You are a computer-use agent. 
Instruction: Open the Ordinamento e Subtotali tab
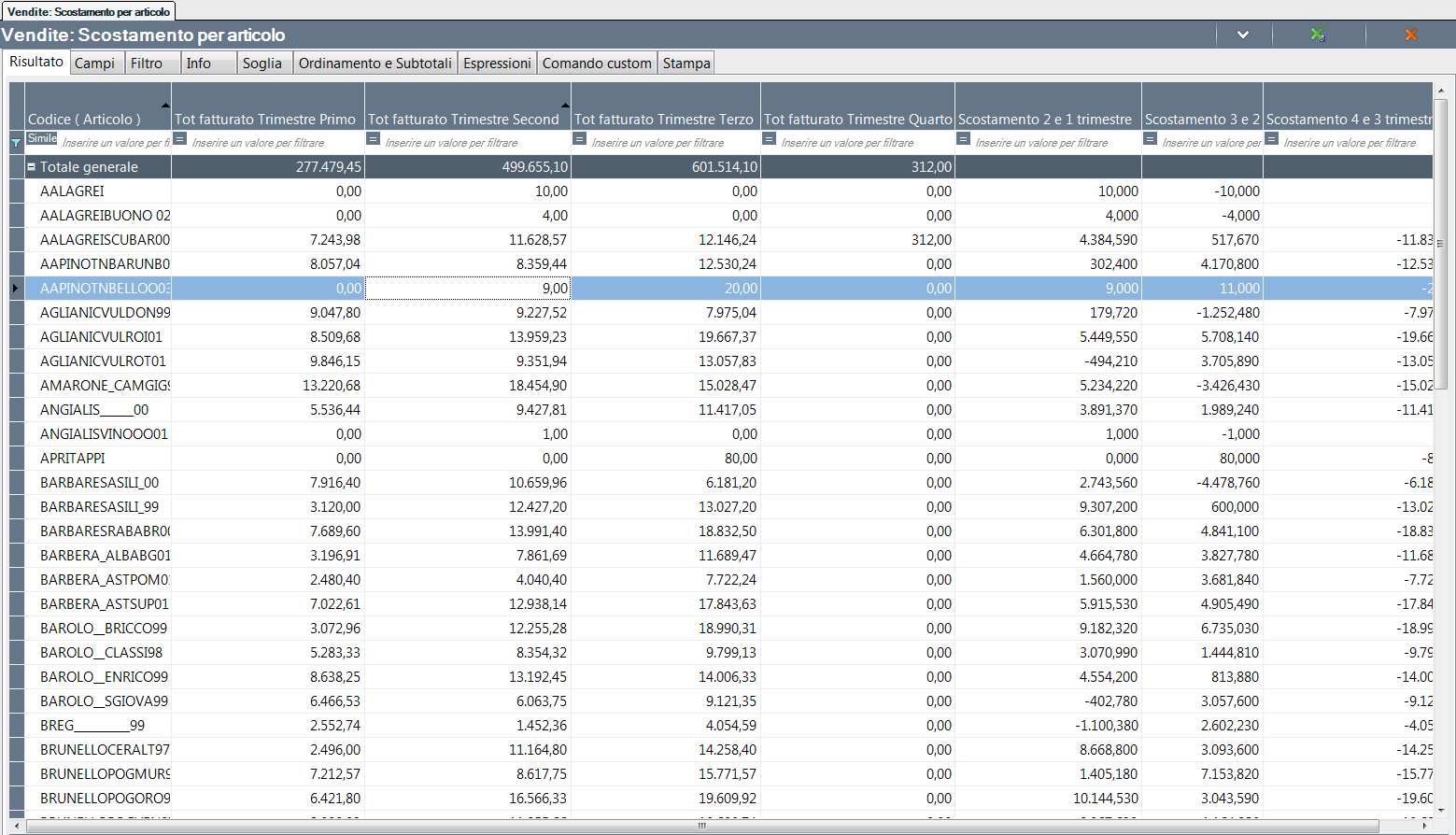tap(375, 64)
